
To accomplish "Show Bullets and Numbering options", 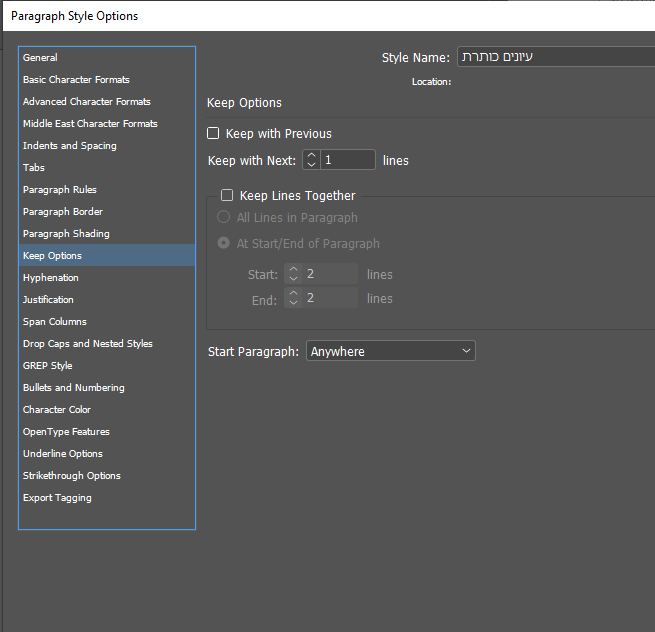I will pos(74,388).
